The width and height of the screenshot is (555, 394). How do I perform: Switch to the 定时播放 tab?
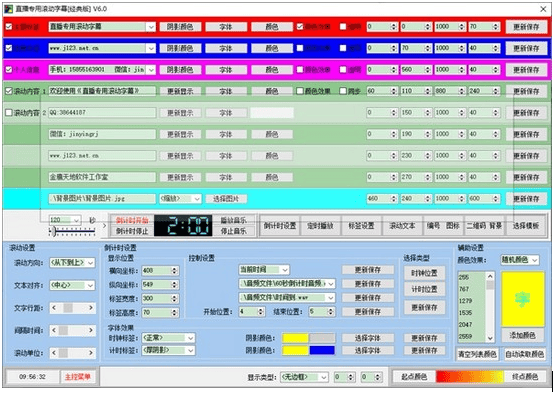(320, 225)
